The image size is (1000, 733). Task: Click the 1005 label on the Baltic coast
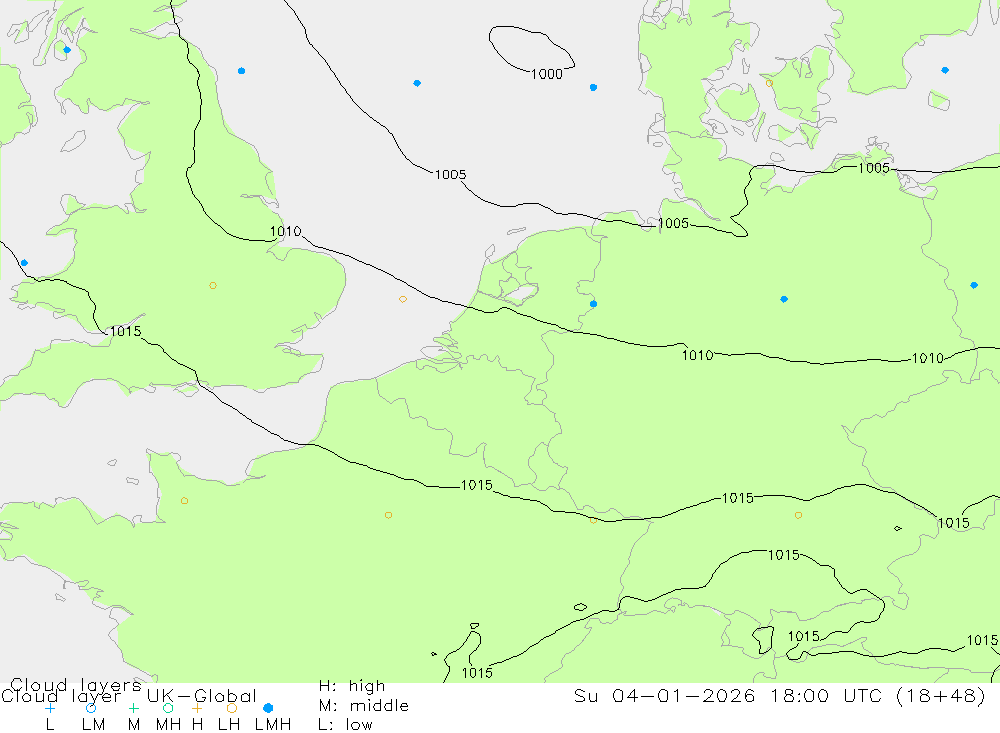[873, 168]
